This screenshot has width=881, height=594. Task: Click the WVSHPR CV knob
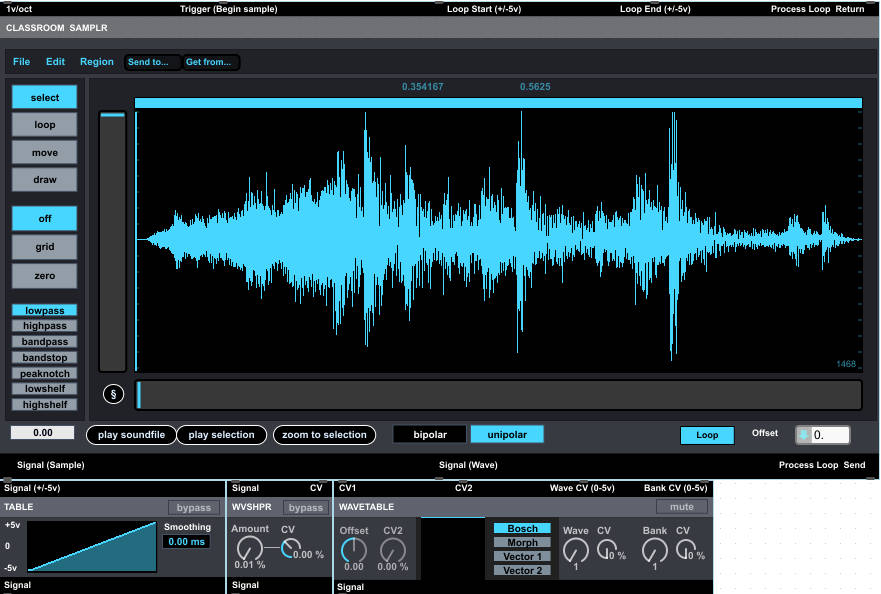pos(290,548)
